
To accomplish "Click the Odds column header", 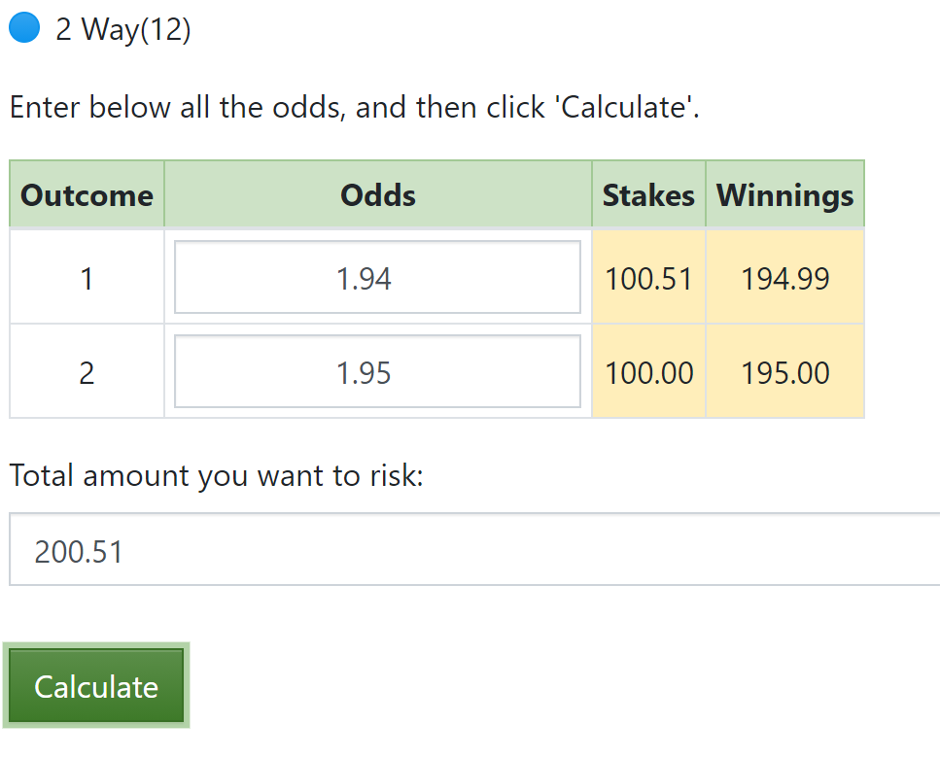I will [378, 194].
